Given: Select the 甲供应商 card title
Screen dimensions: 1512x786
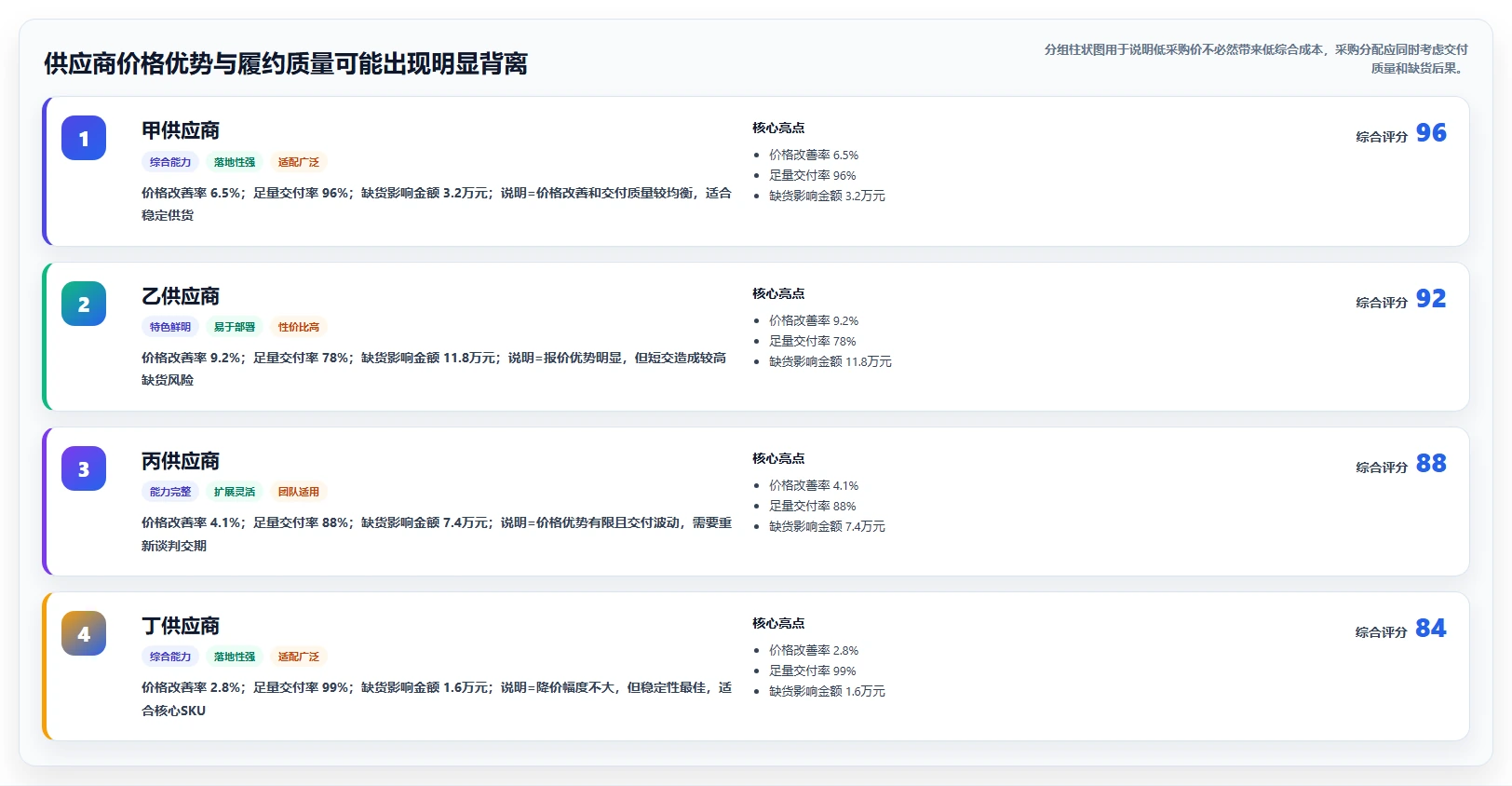Looking at the screenshot, I should tap(181, 130).
